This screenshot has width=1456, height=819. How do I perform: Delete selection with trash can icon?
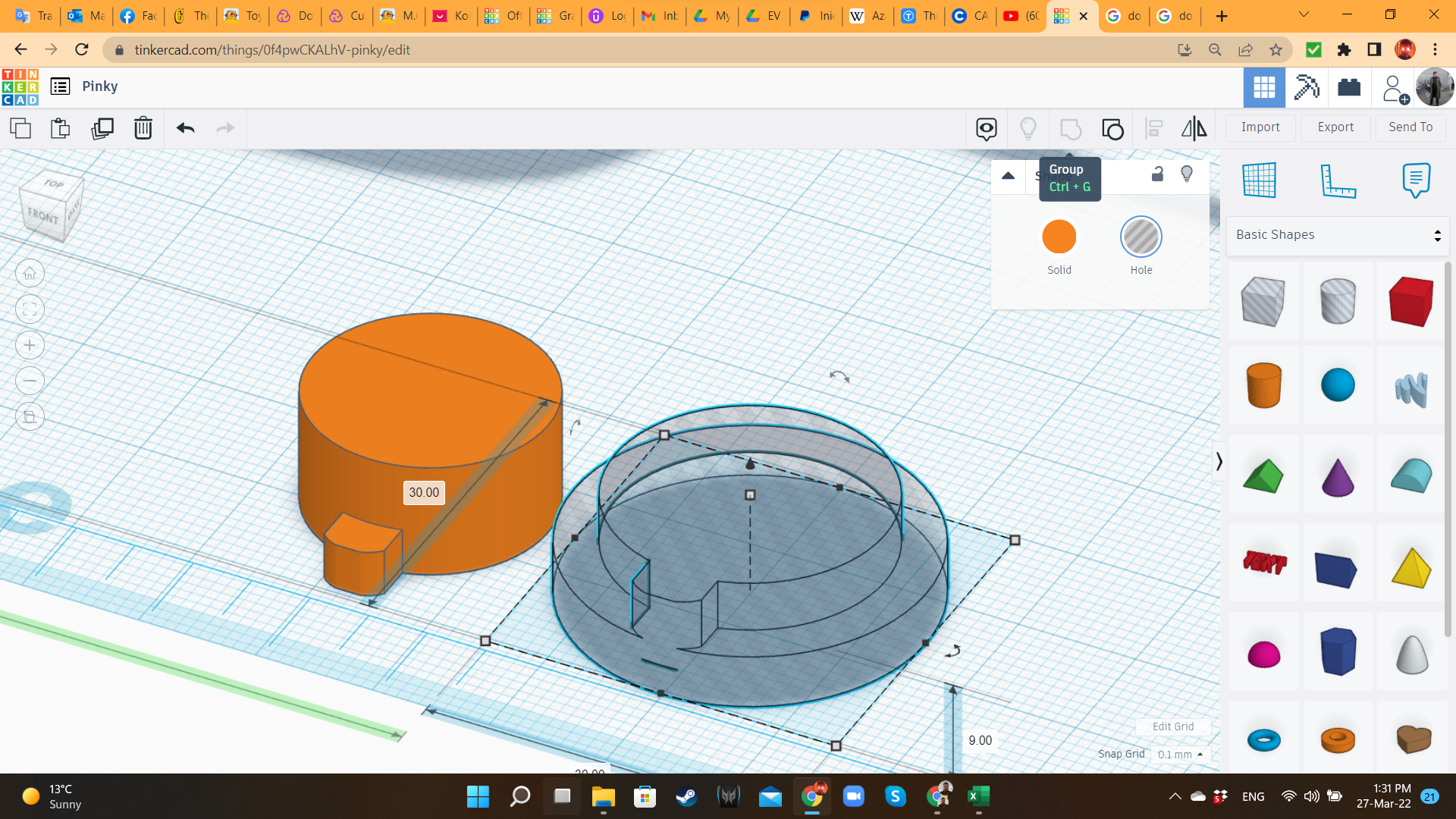pos(143,128)
